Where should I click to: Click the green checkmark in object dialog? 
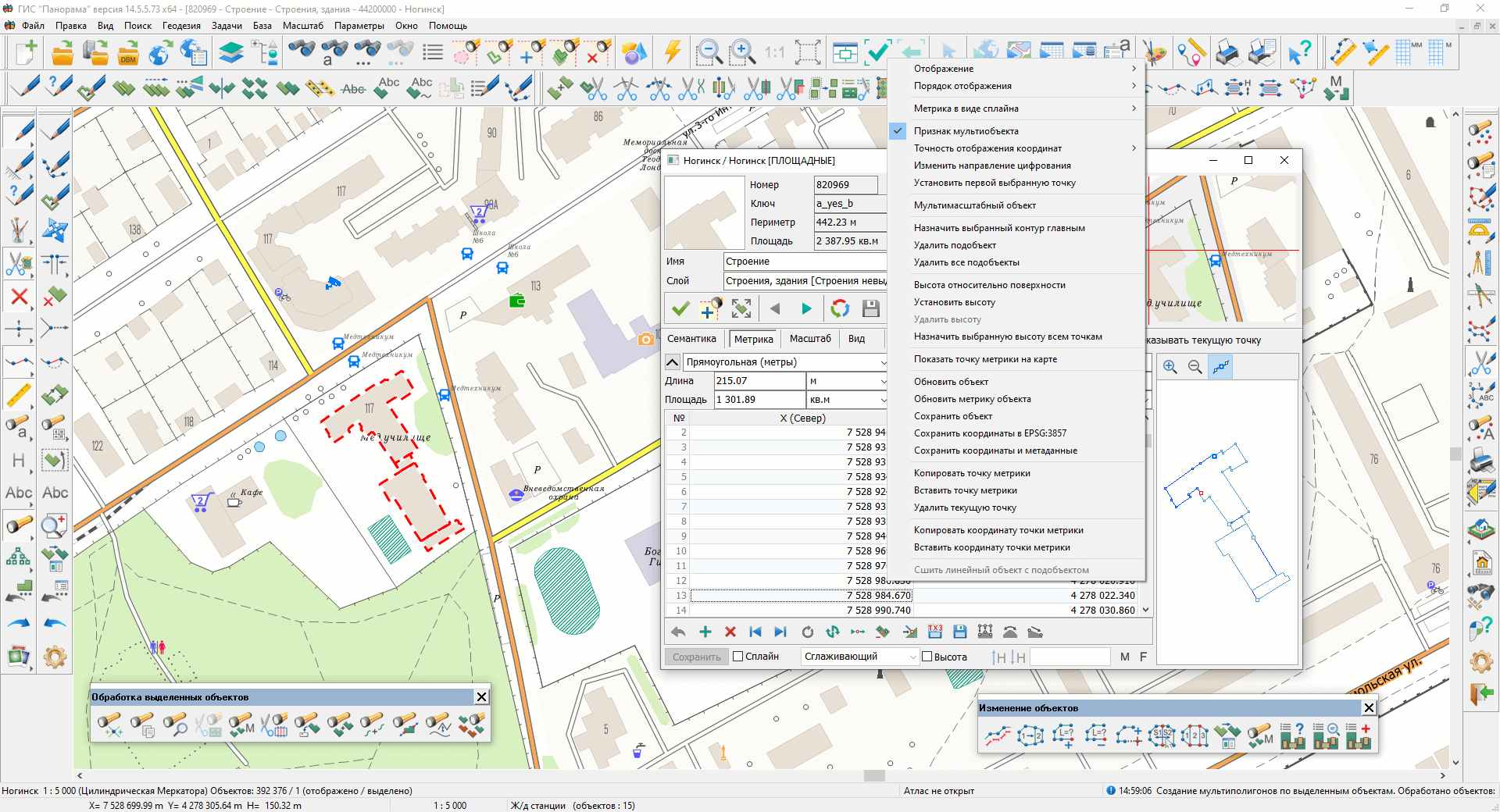(680, 308)
